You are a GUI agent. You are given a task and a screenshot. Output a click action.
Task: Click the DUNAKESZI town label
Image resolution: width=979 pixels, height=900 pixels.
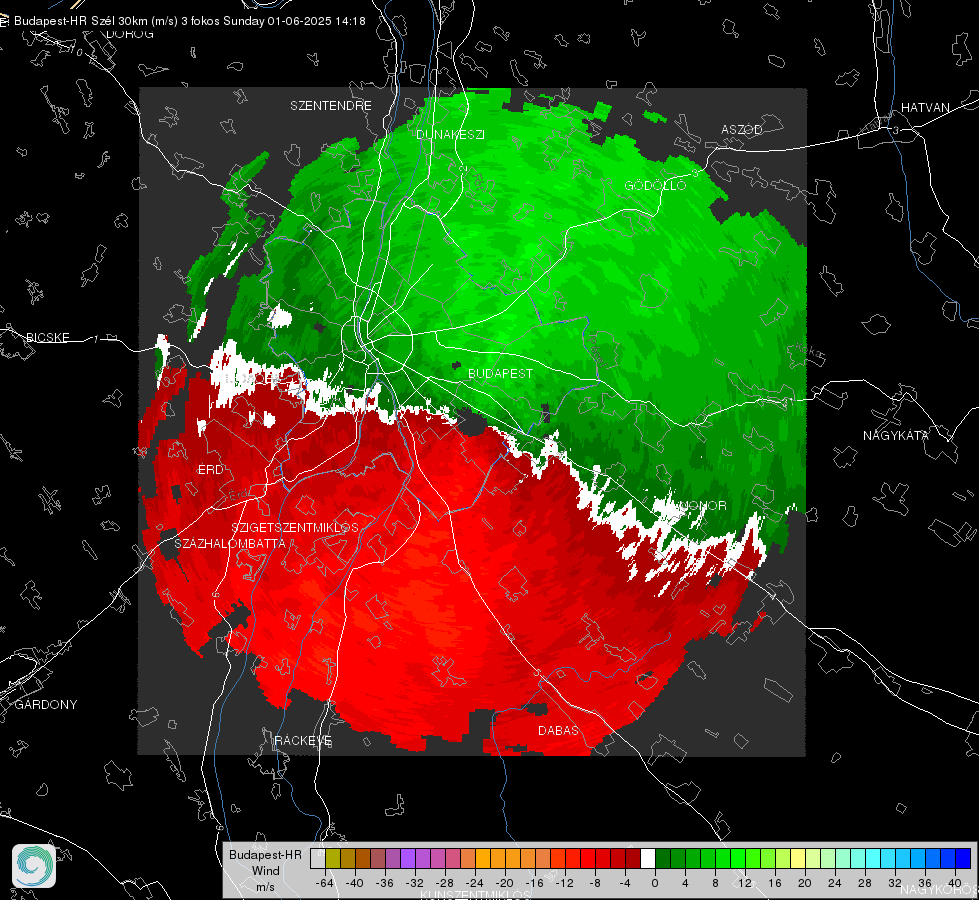point(450,134)
